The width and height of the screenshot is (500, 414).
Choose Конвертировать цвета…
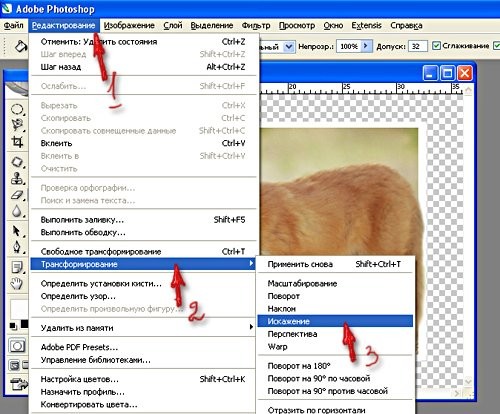[x=144, y=405]
